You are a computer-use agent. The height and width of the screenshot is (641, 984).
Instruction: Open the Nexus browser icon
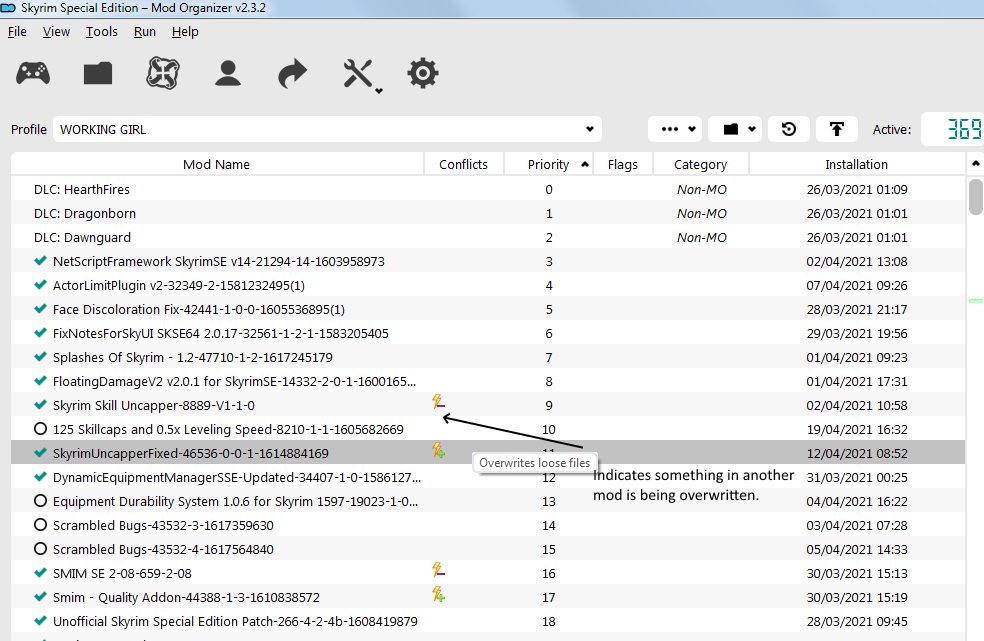pos(163,73)
